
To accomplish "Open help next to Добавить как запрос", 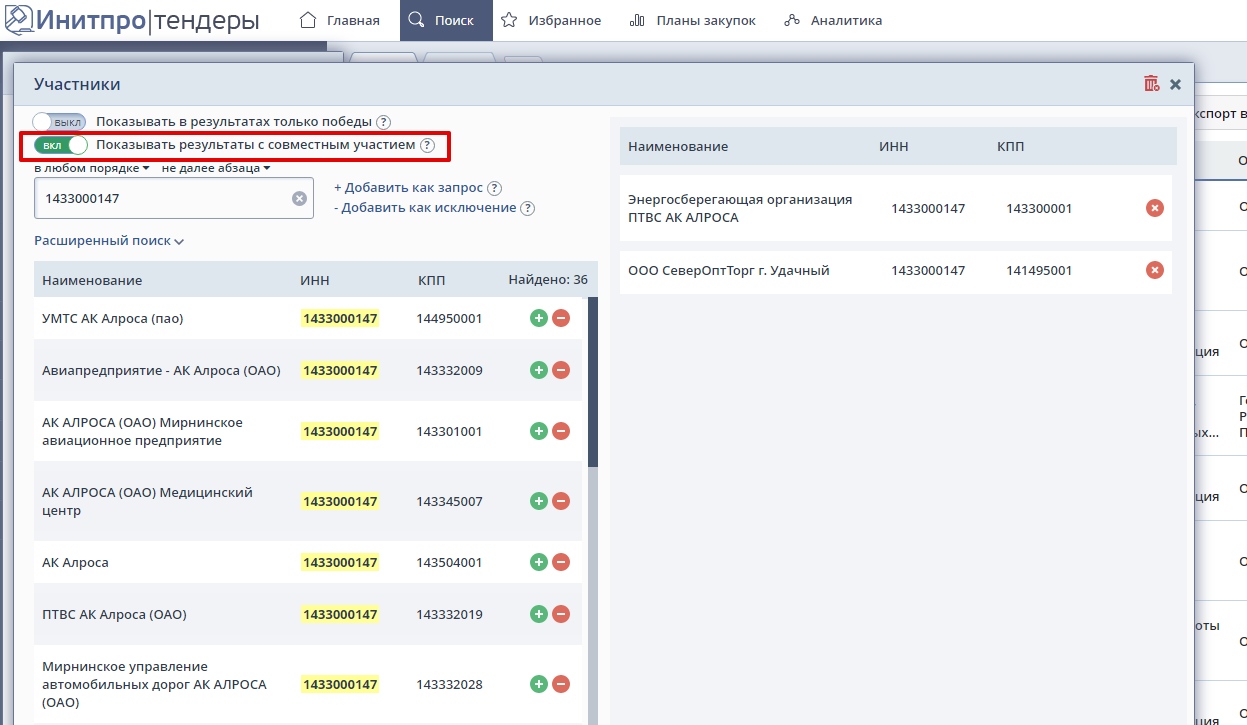I will point(494,188).
